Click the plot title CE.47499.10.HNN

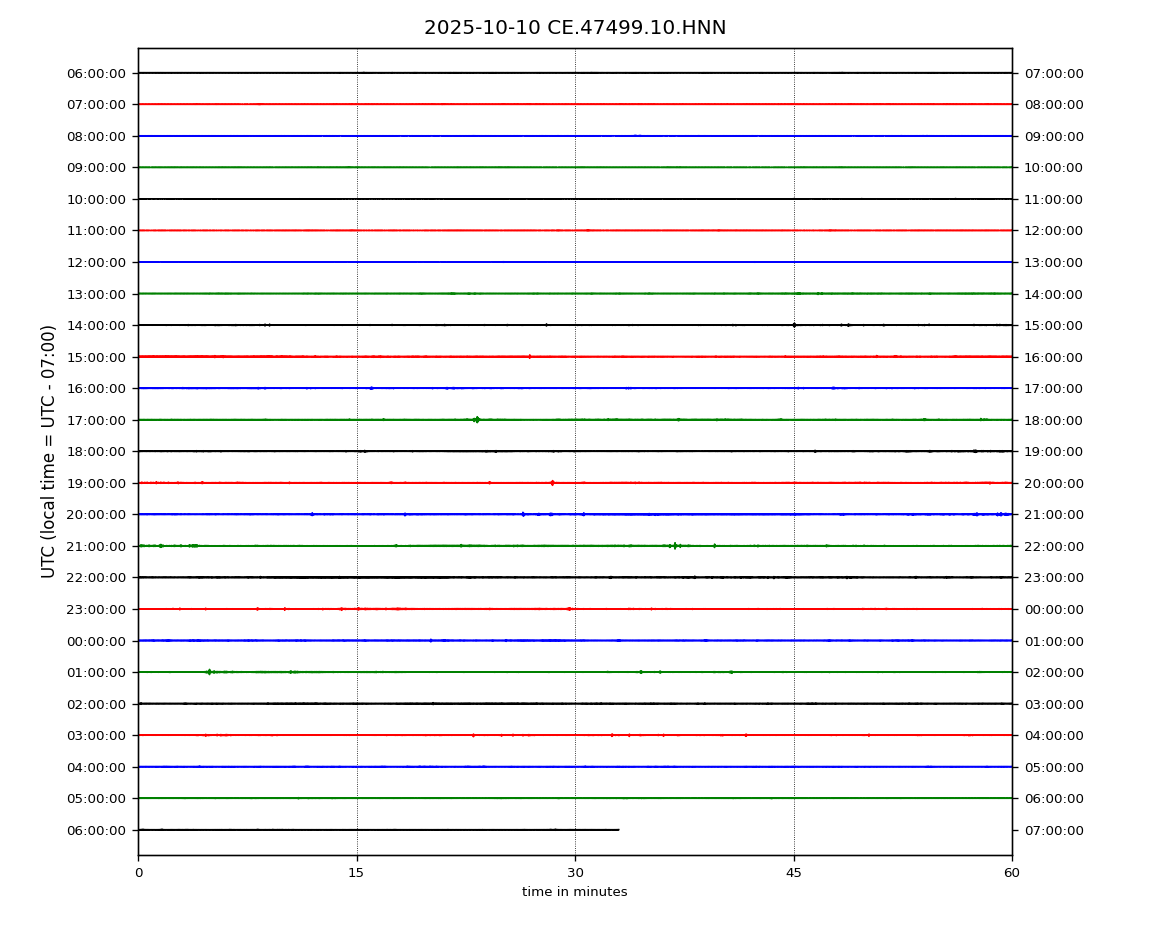(x=575, y=28)
